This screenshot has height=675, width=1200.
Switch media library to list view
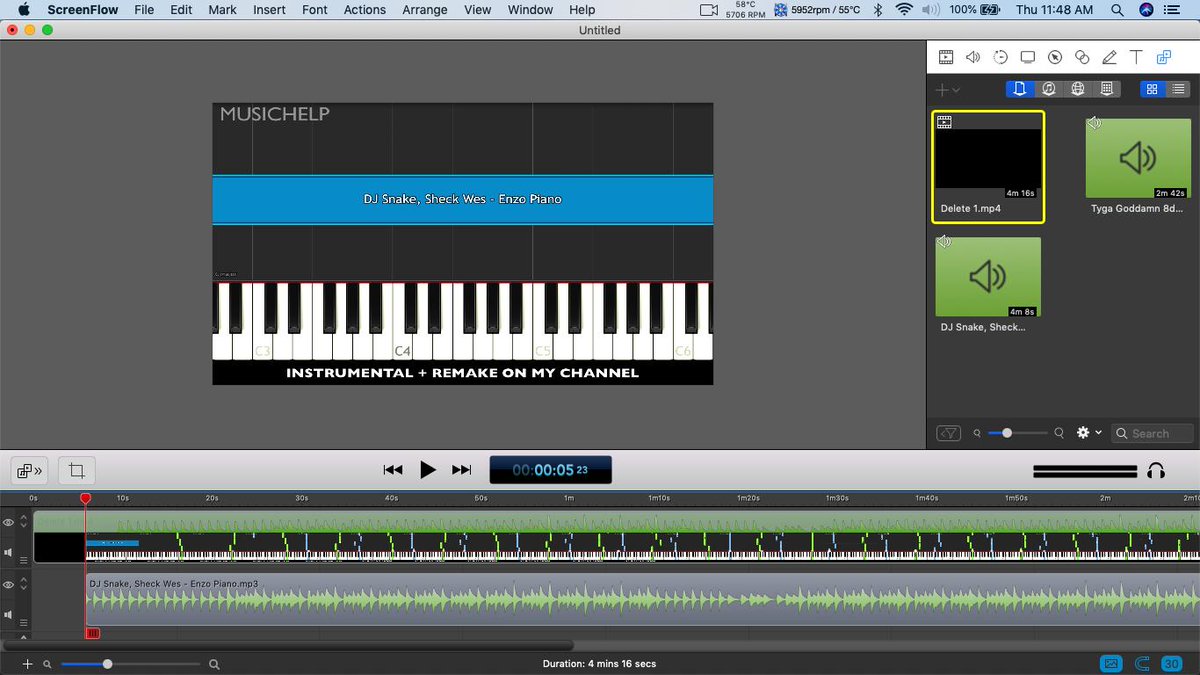[1179, 89]
